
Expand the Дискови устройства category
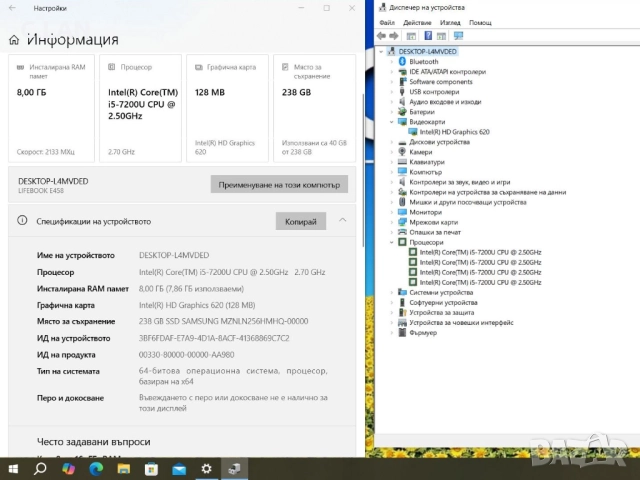click(x=391, y=142)
